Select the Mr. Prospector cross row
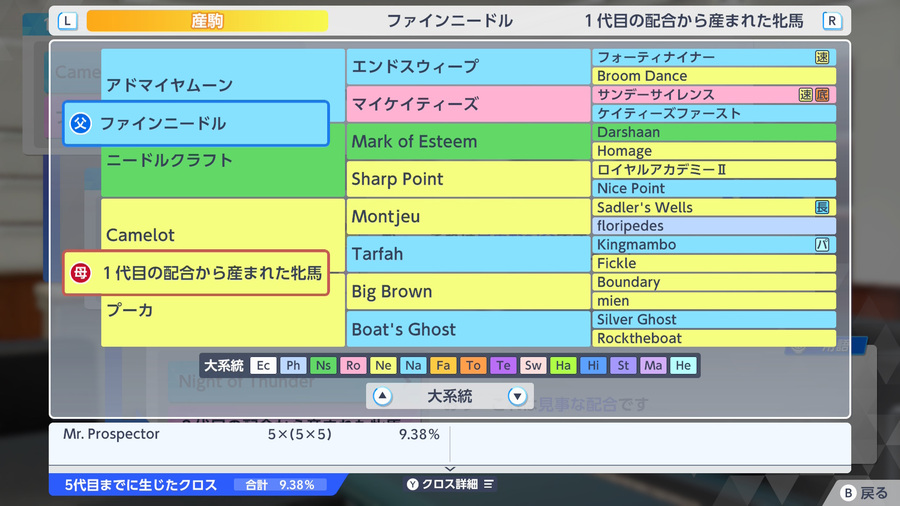900x506 pixels. [x=250, y=434]
